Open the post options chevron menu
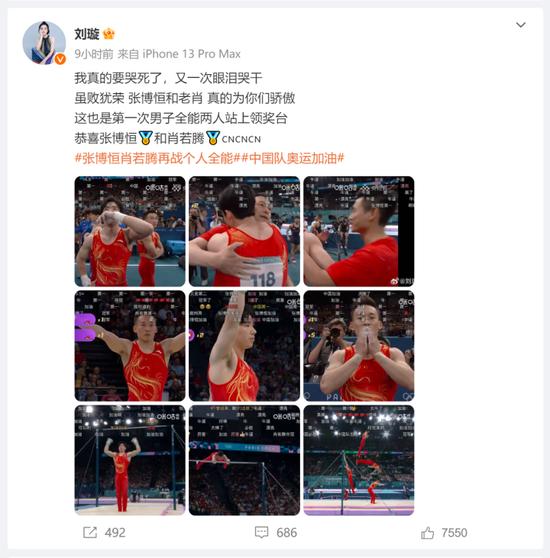The height and width of the screenshot is (558, 550). click(x=520, y=25)
